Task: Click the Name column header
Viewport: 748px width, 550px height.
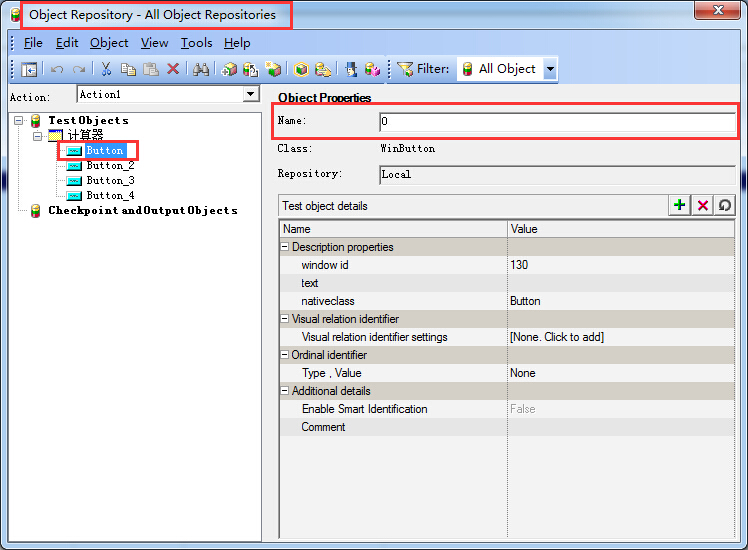Action: 394,229
